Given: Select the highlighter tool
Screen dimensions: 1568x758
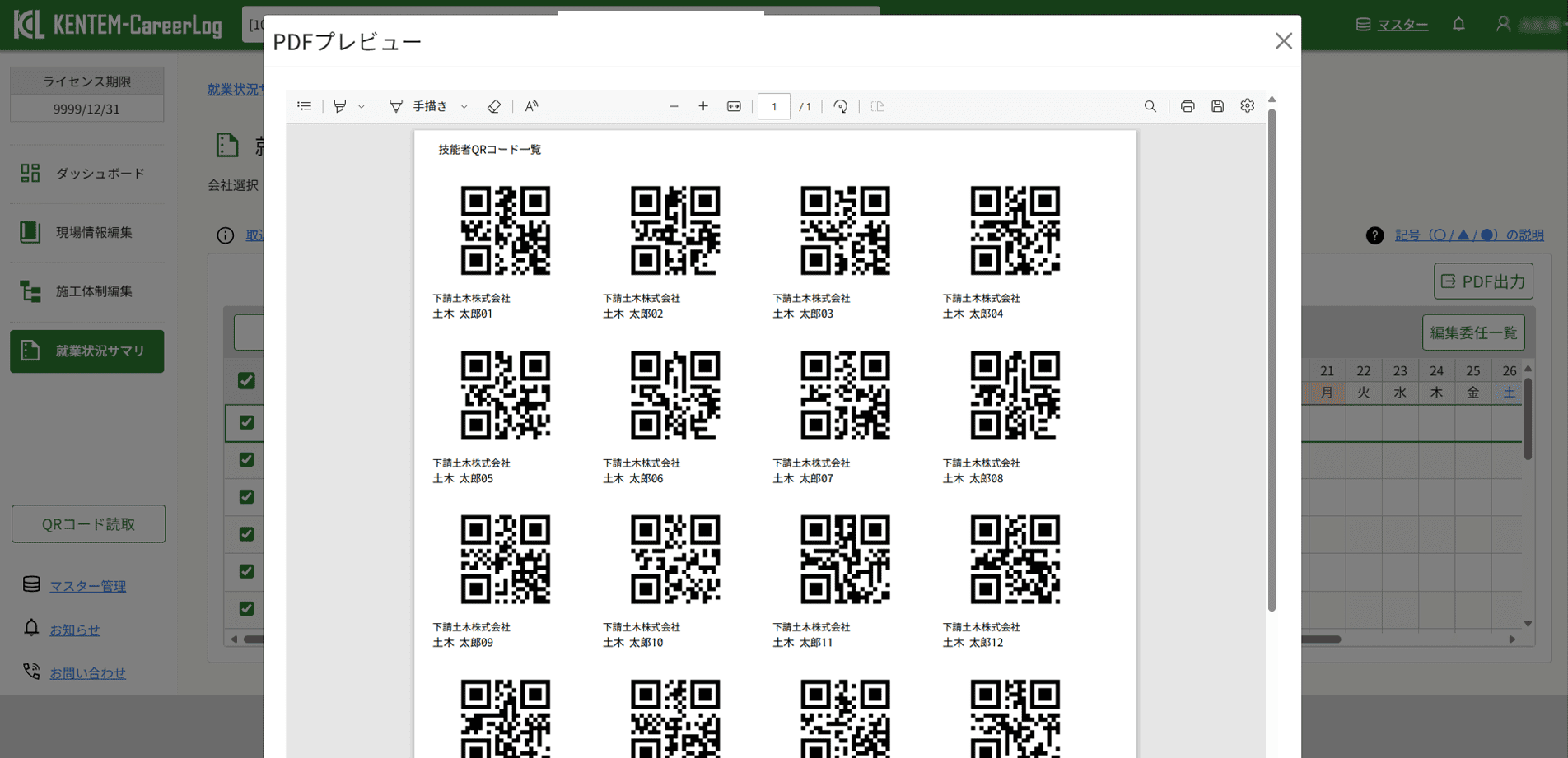Looking at the screenshot, I should (340, 105).
